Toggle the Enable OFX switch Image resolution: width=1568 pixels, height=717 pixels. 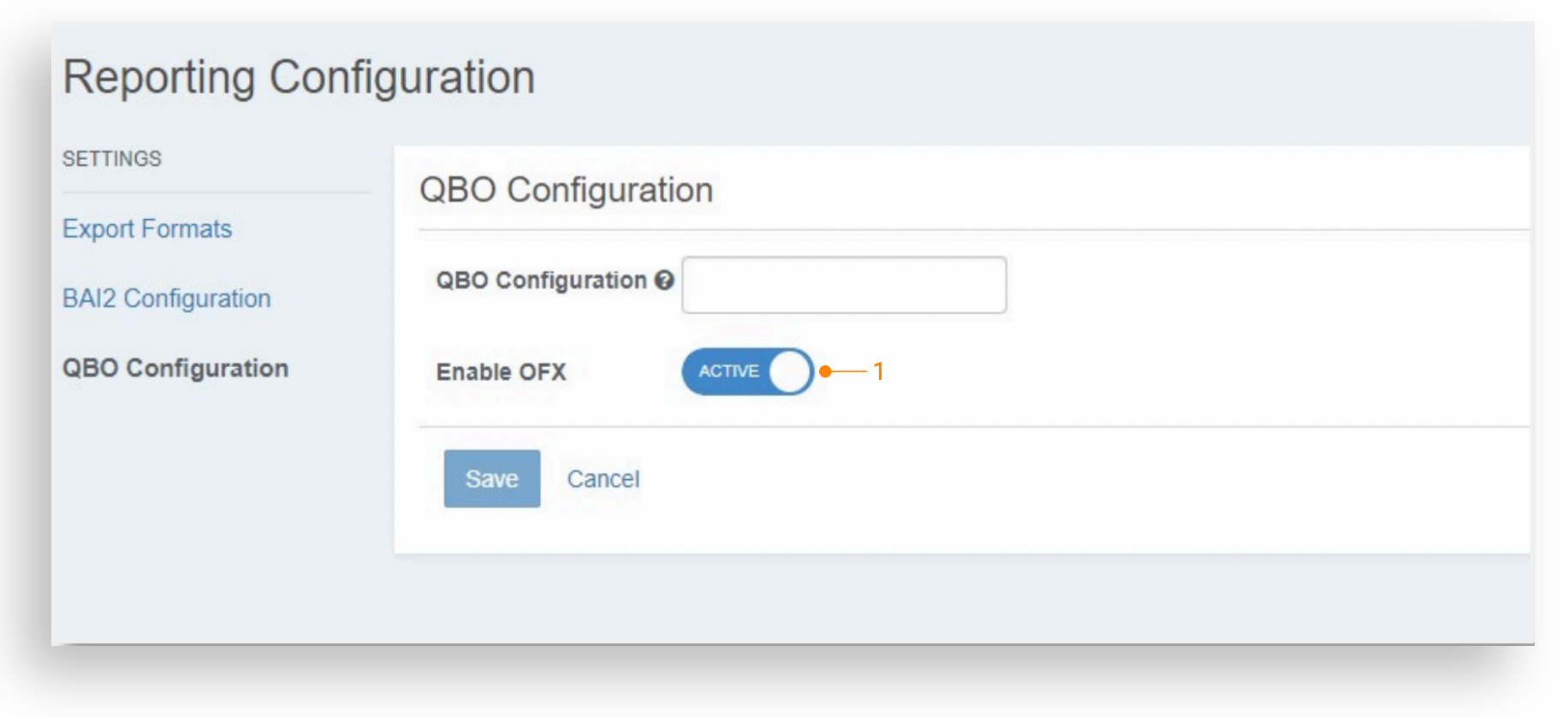[x=747, y=371]
